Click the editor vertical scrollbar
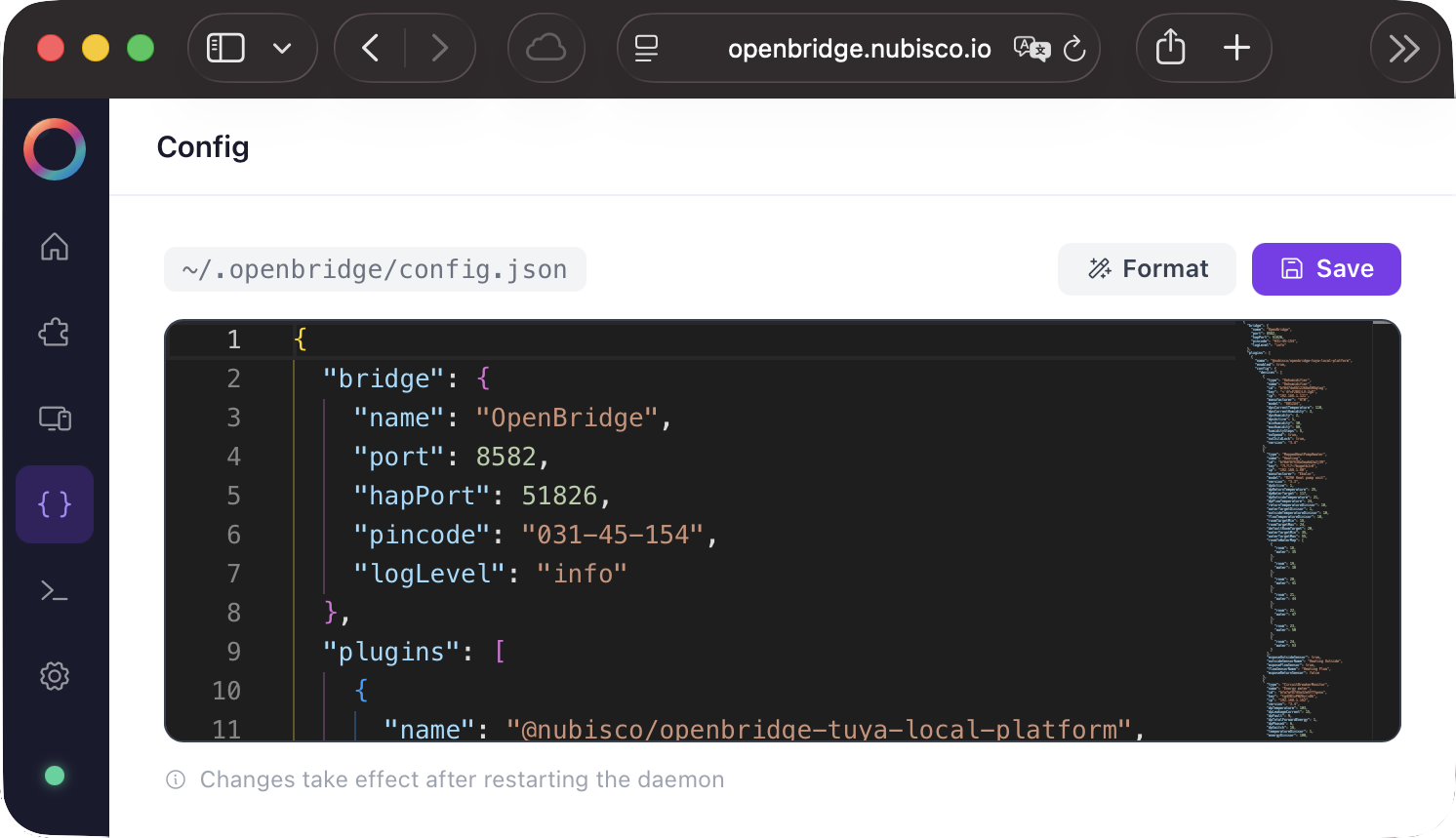The width and height of the screenshot is (1456, 838). tap(1386, 531)
